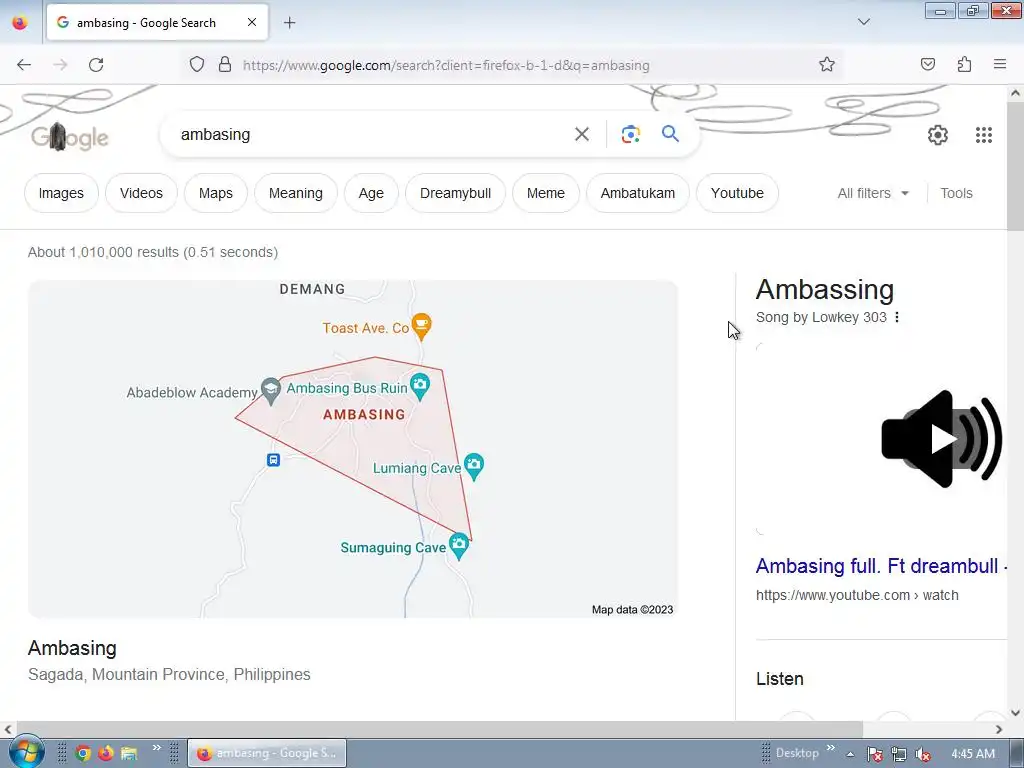The image size is (1024, 768).
Task: Select the Meme filter chip
Action: (546, 193)
